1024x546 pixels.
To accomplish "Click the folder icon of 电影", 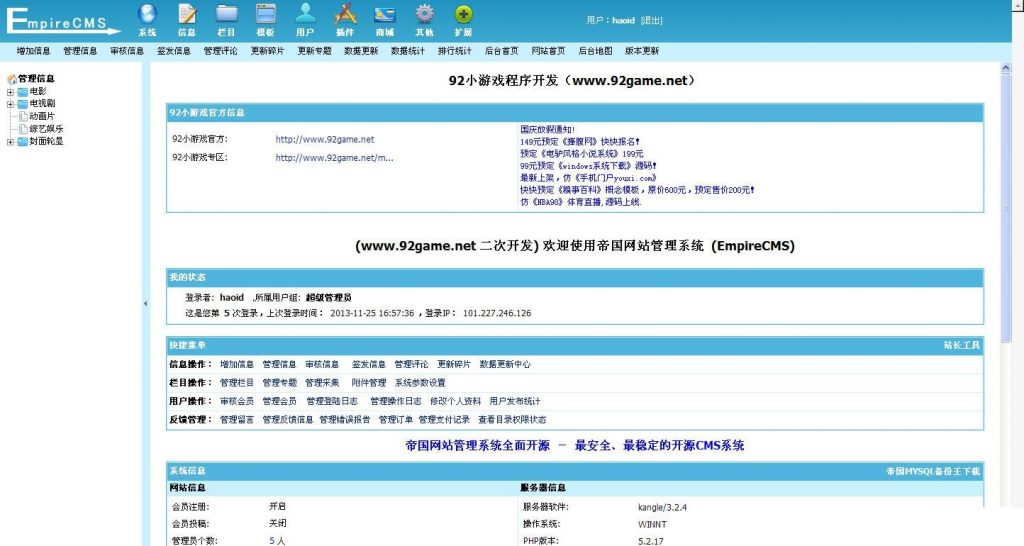I will 23,91.
